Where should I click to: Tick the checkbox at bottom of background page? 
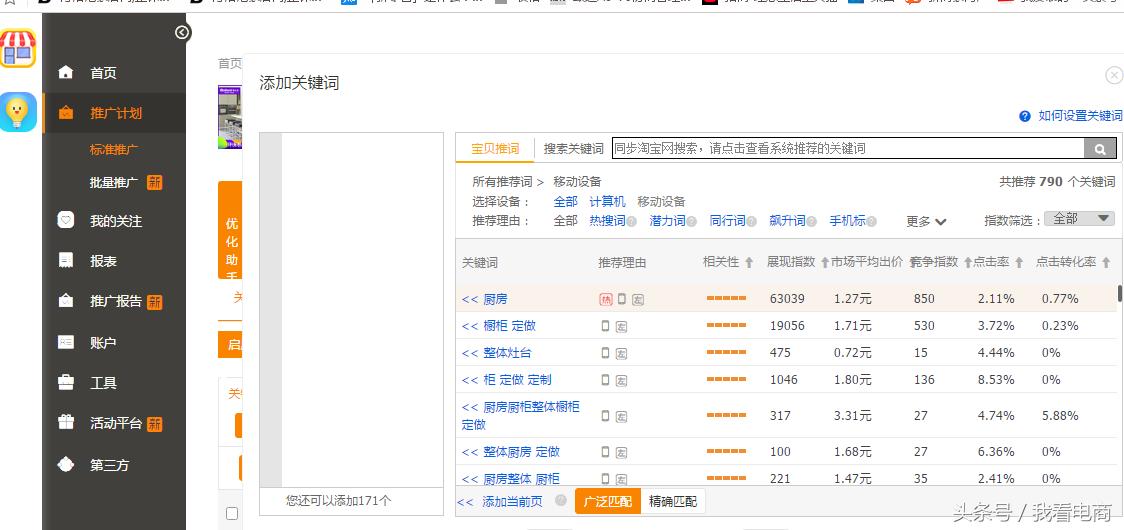[232, 514]
